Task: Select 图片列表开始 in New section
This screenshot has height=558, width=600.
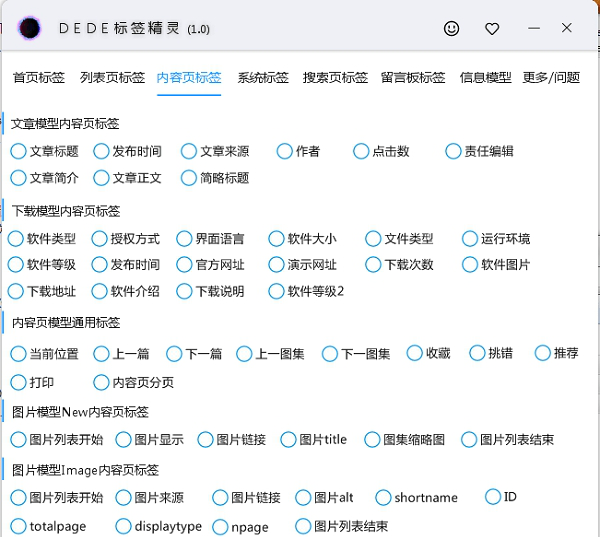Action: point(18,440)
